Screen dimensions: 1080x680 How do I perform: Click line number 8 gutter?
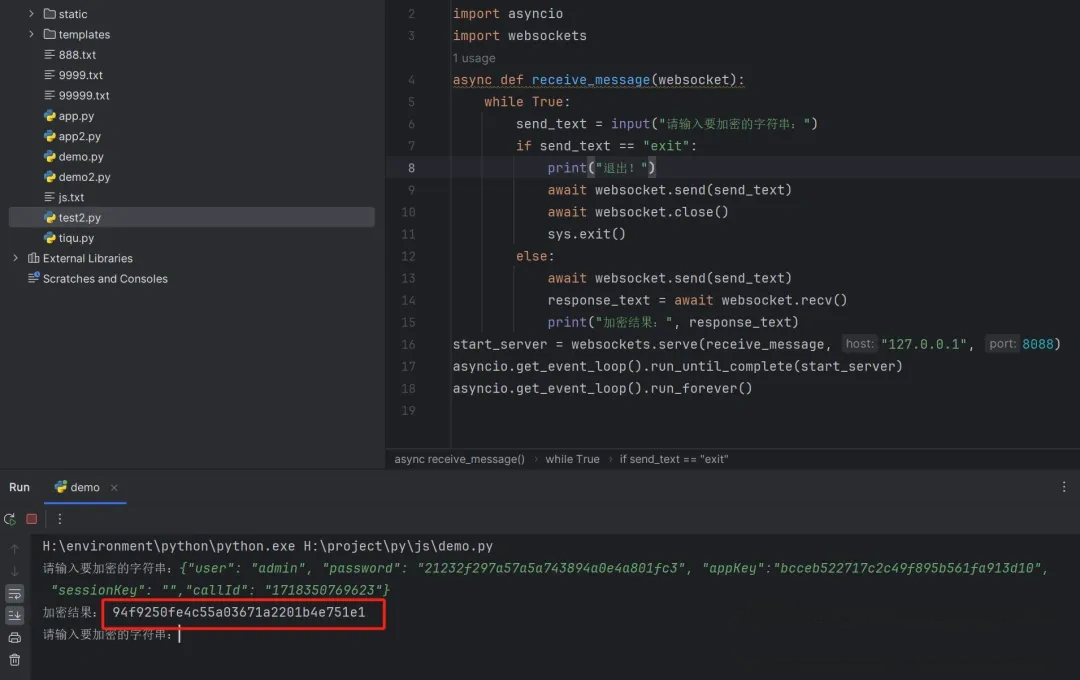tap(411, 167)
